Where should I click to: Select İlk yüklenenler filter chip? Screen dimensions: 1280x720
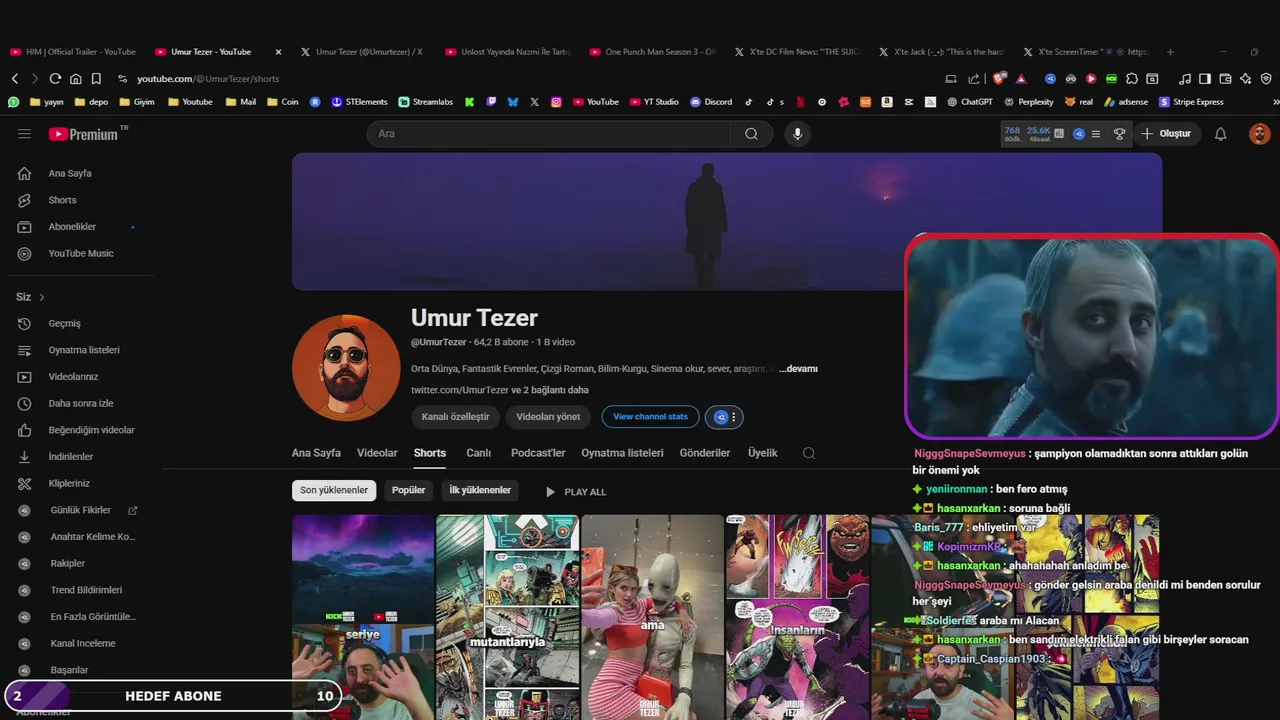coord(480,490)
